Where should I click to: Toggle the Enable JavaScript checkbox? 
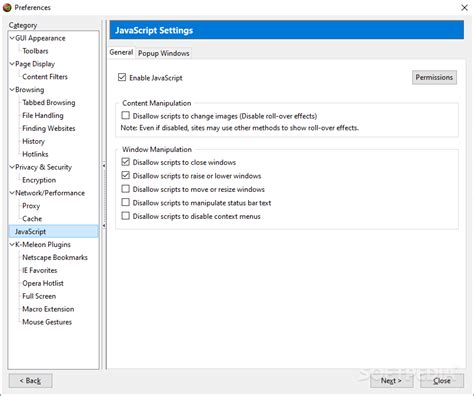(122, 77)
